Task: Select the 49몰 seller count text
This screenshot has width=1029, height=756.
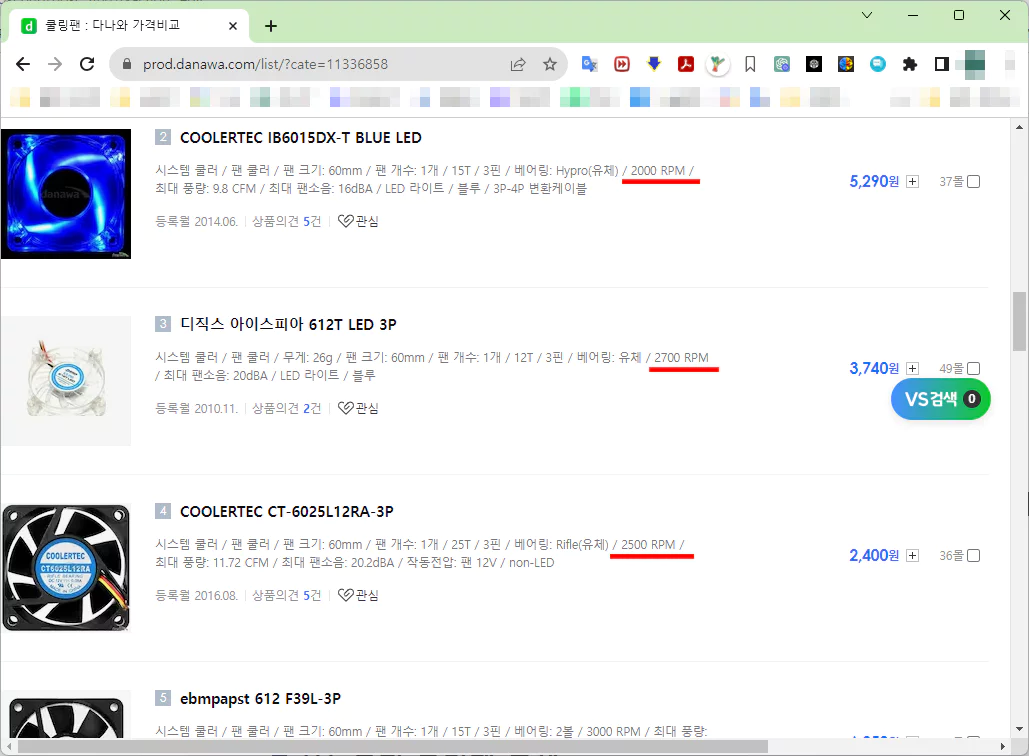Action: pos(951,369)
